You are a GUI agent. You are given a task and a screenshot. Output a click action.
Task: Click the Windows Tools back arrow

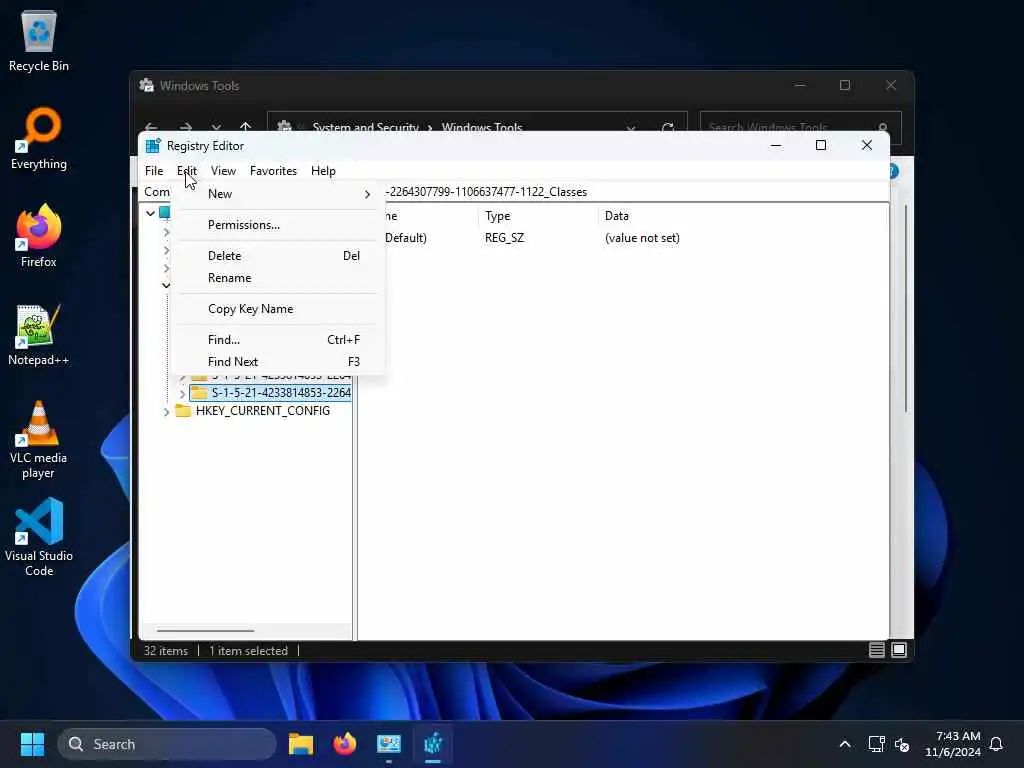pyautogui.click(x=152, y=127)
